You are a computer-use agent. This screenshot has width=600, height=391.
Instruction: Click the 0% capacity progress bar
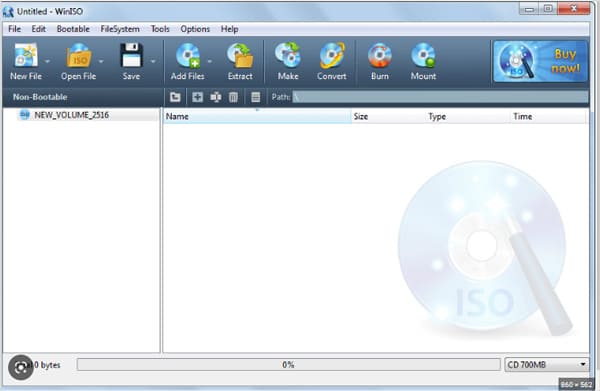point(289,365)
